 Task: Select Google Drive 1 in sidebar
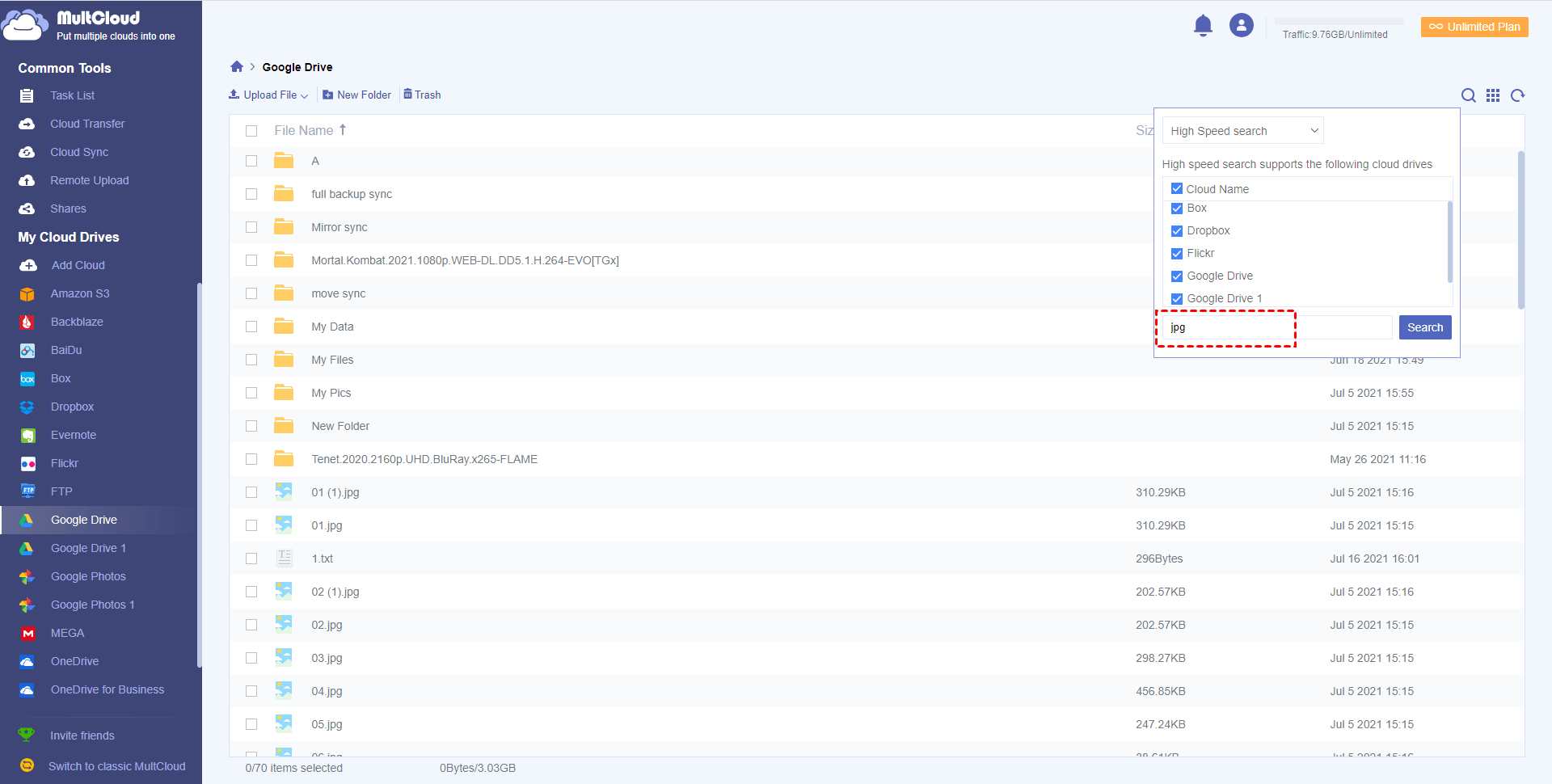pos(89,548)
